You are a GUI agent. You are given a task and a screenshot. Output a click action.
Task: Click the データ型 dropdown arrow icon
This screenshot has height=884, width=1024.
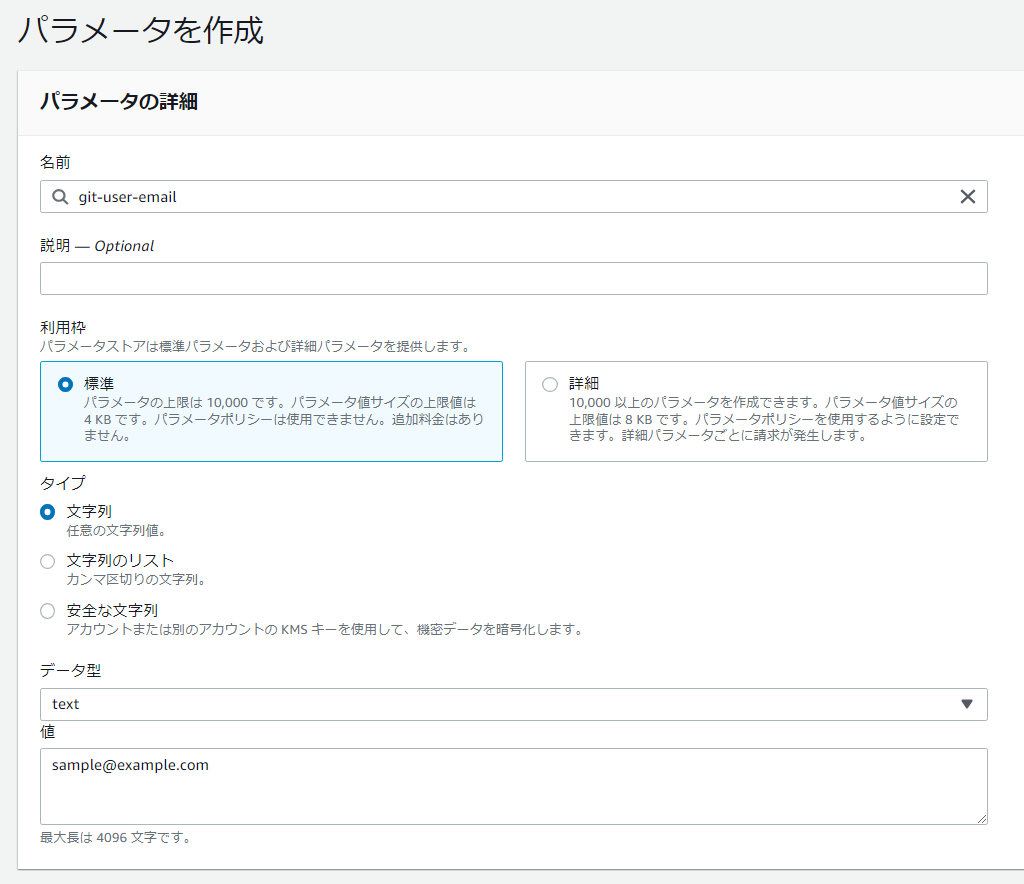coord(968,704)
